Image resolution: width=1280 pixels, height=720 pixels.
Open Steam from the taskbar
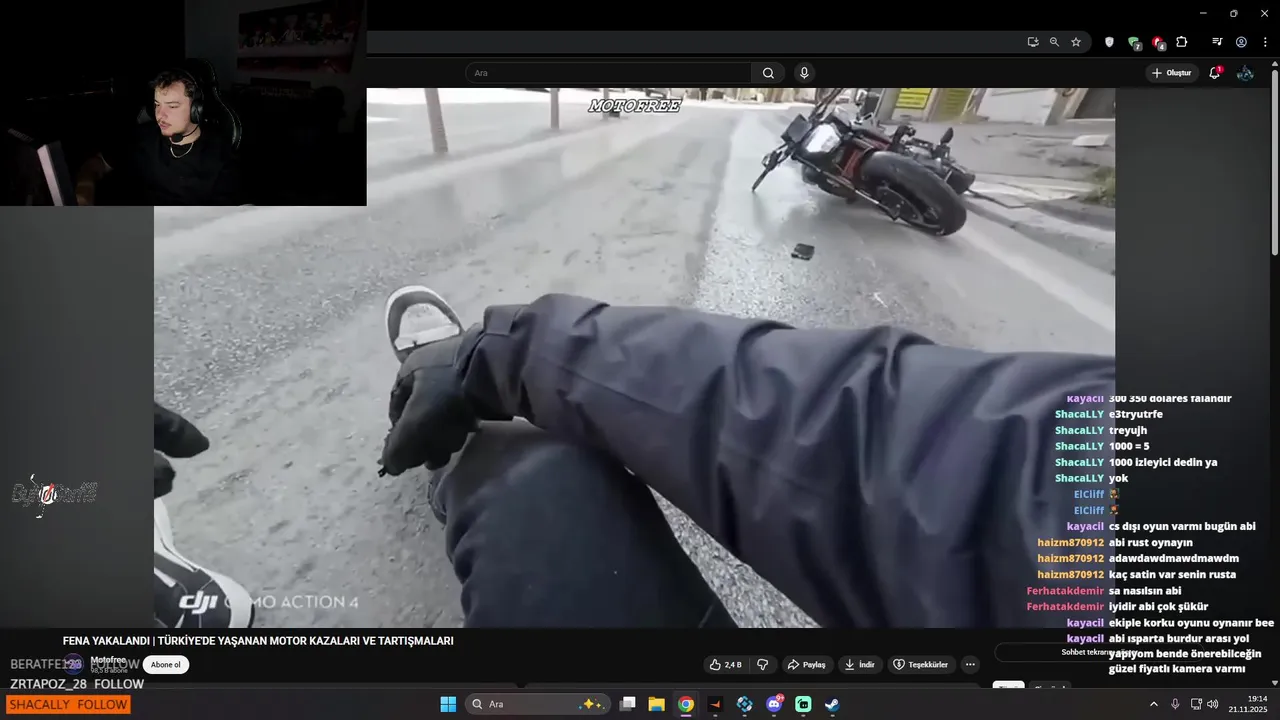tap(832, 704)
